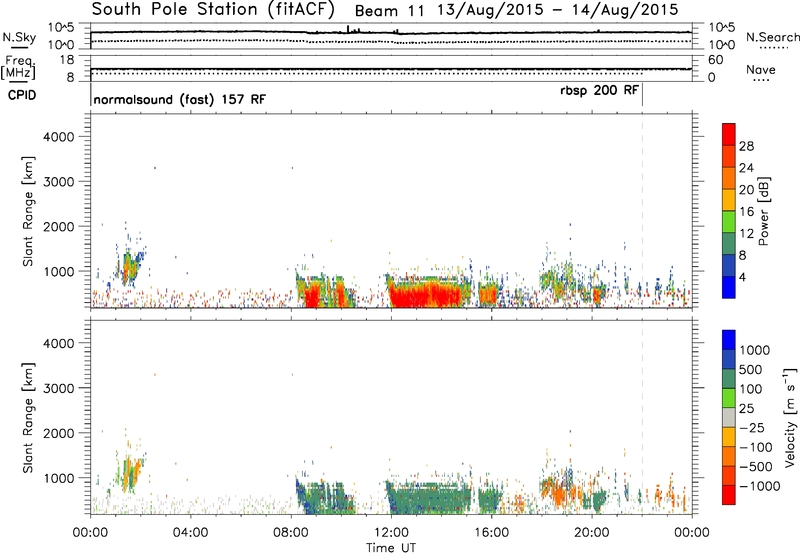800x554 pixels.
Task: Click the '4' tick on Power colorbar
Action: coord(742,277)
